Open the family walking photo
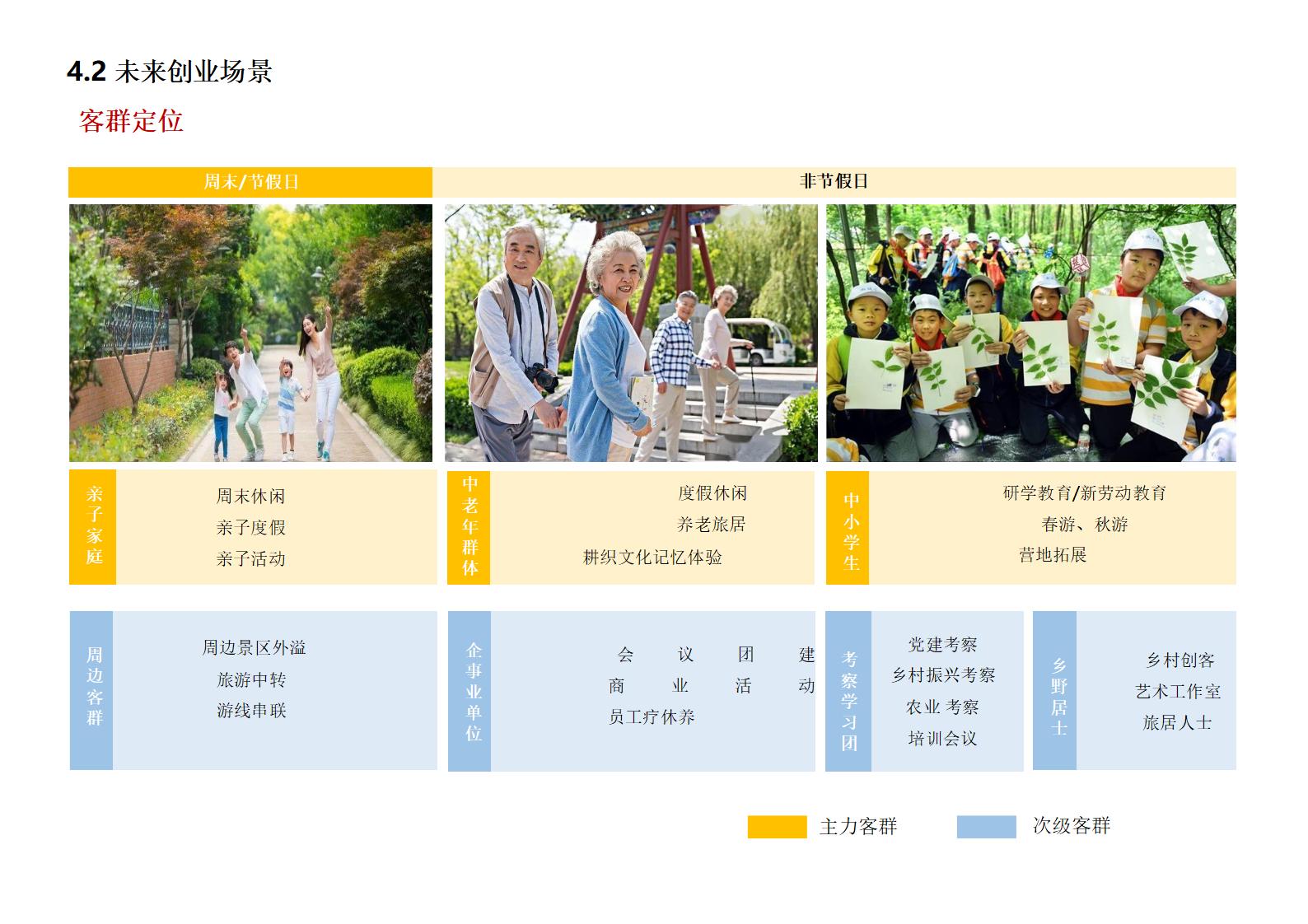Screen dimensions: 1308x924 click(x=250, y=333)
